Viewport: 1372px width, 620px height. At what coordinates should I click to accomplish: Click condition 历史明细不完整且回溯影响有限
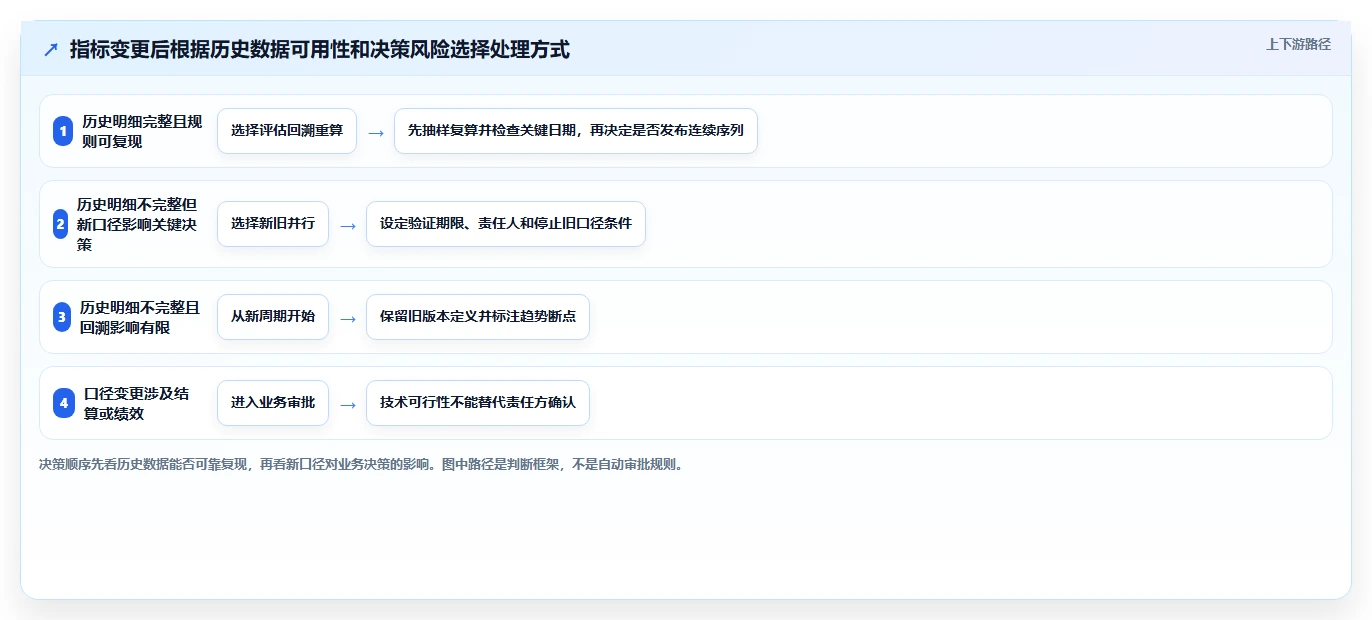pos(140,317)
